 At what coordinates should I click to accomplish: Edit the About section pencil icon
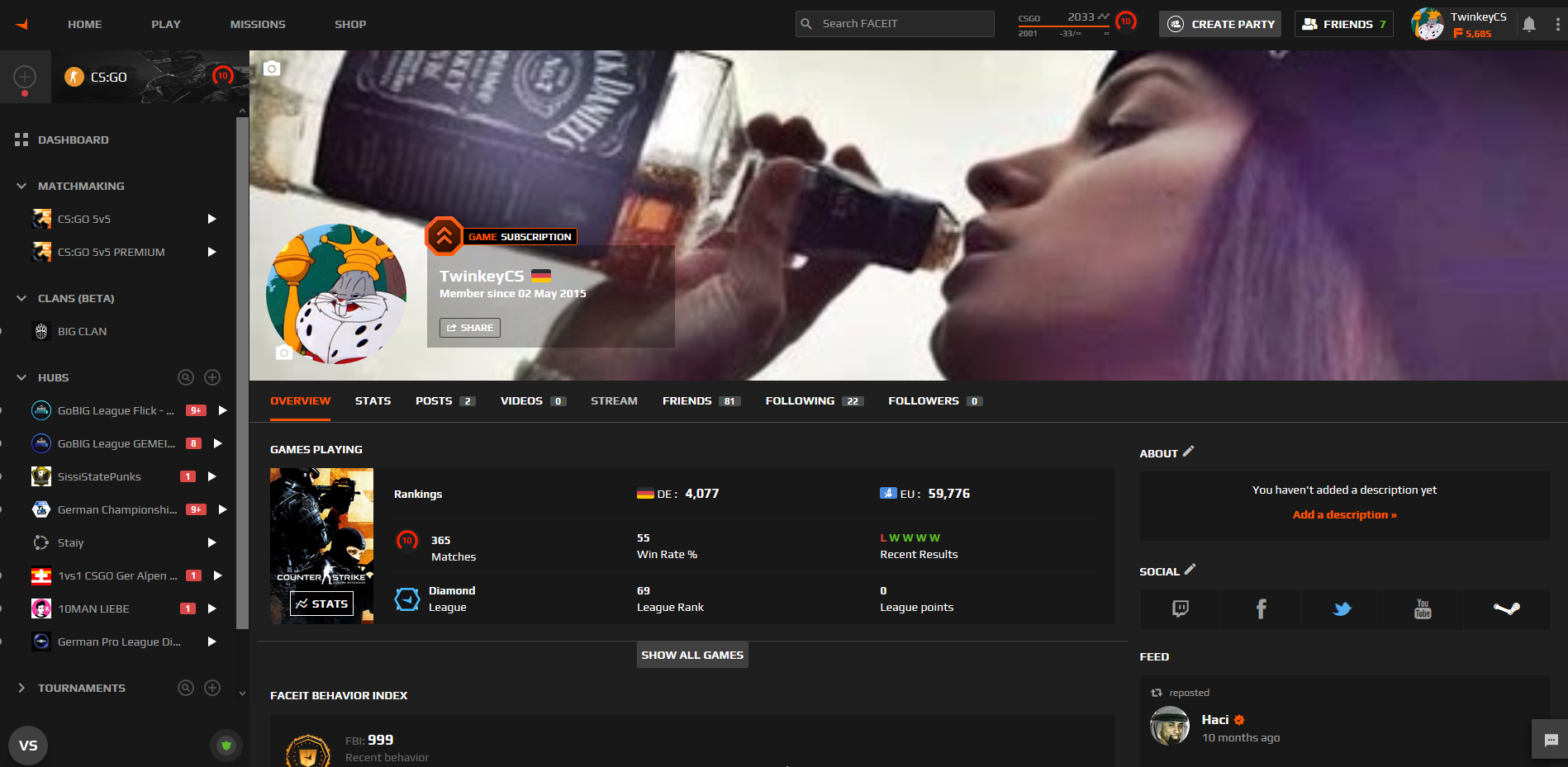[x=1189, y=452]
